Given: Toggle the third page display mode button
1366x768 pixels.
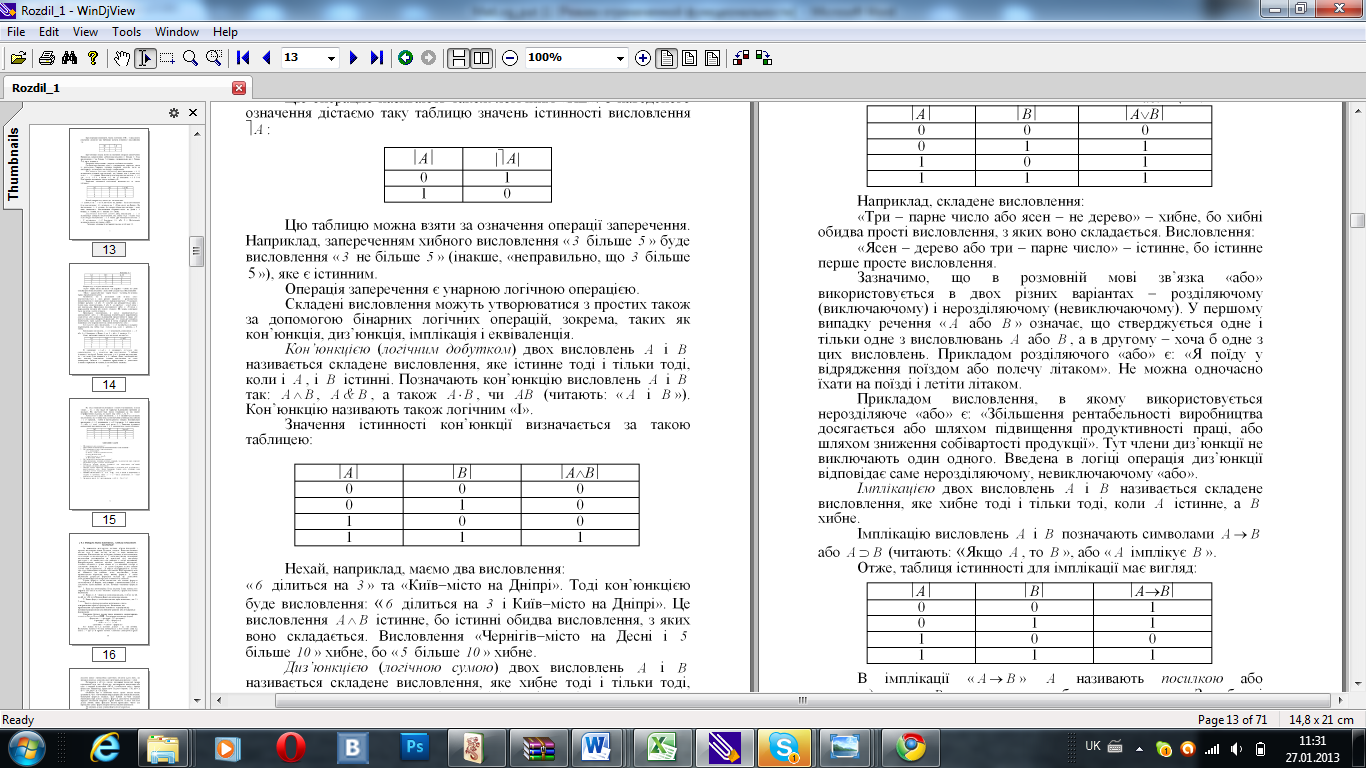Looking at the screenshot, I should [x=711, y=58].
